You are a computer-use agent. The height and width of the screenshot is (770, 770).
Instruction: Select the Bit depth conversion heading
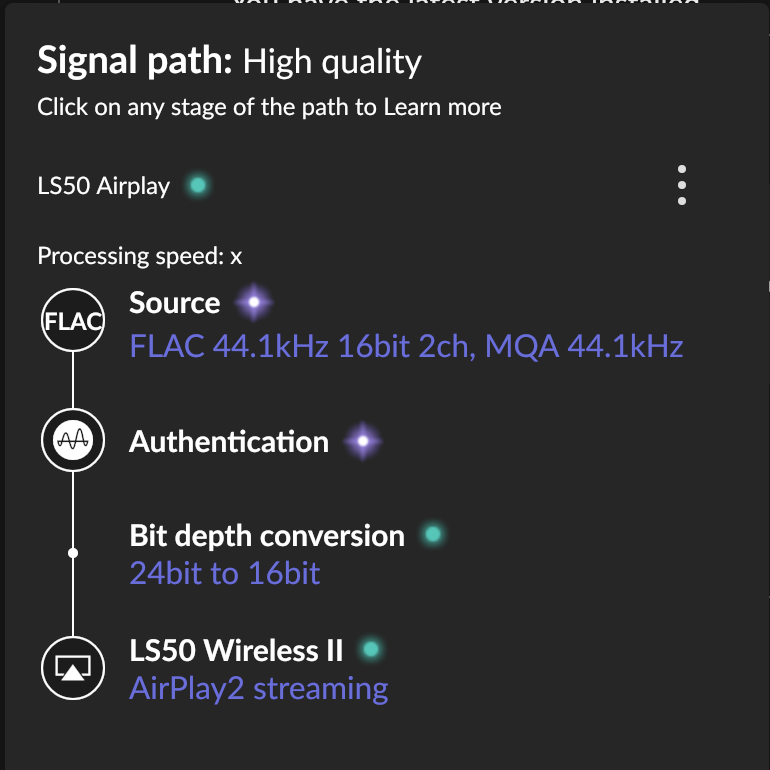pos(267,535)
